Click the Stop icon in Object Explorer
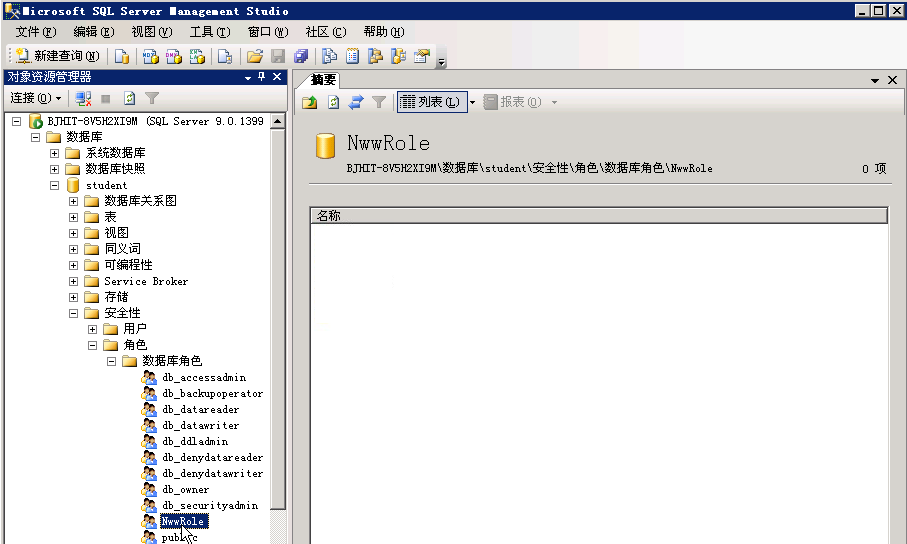The image size is (907, 544). pyautogui.click(x=106, y=99)
